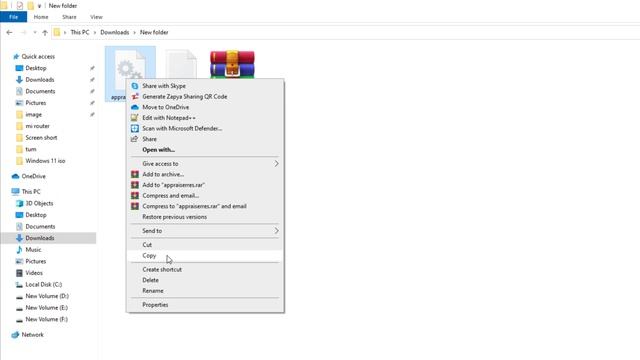Click WinRAR icon beside Compress to "appraiserres.rar" and email
This screenshot has width=640, height=360.
pos(135,206)
